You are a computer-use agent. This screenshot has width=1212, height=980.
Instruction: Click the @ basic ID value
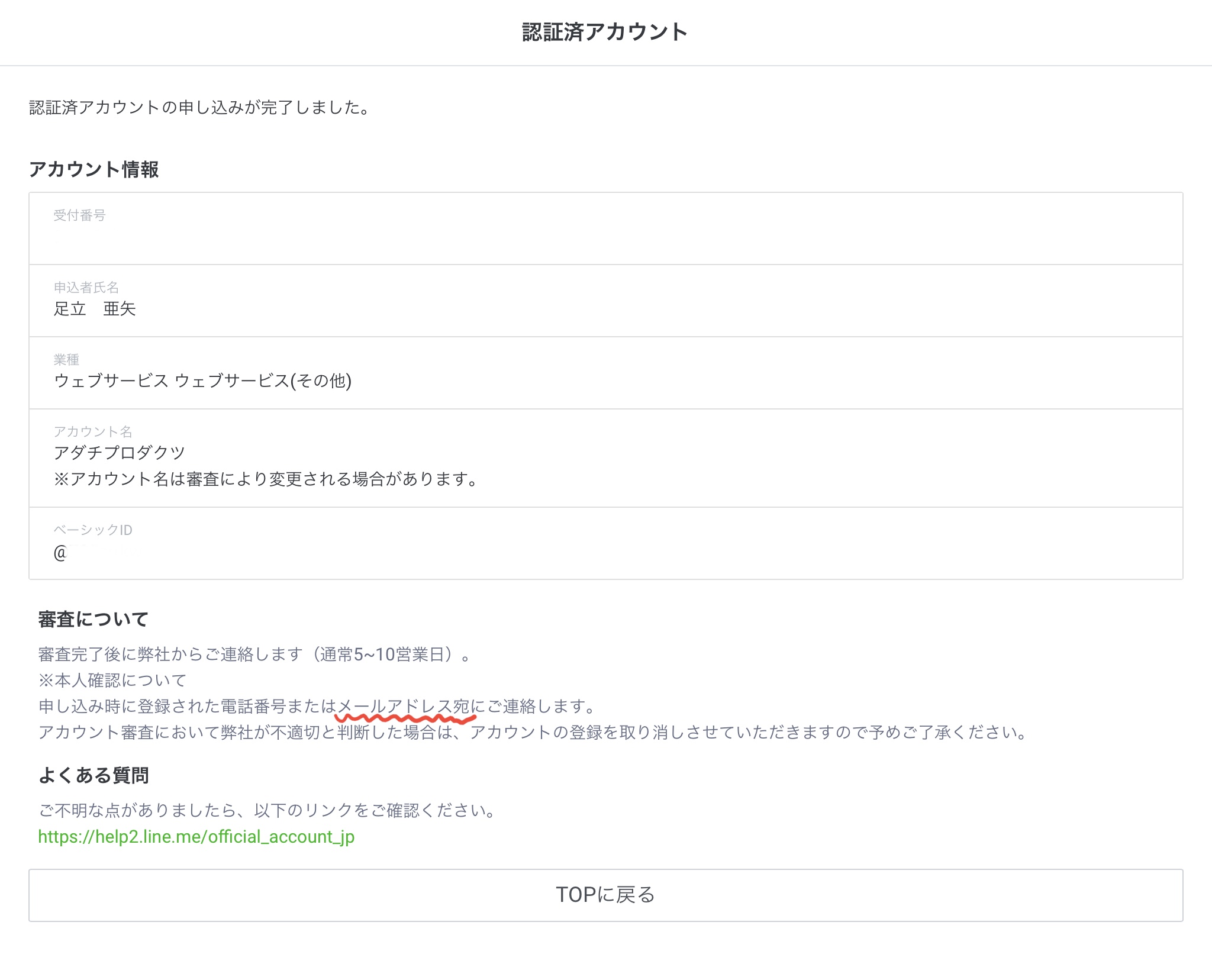[61, 553]
